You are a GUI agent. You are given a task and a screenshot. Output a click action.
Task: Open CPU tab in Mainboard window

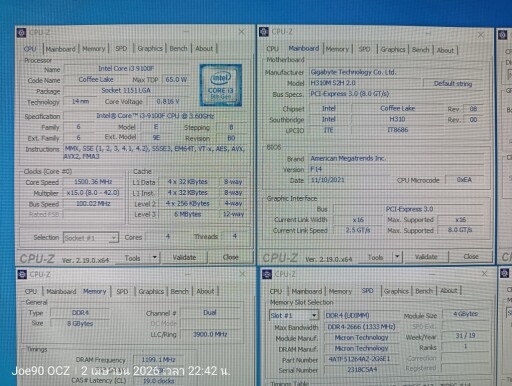[272, 49]
